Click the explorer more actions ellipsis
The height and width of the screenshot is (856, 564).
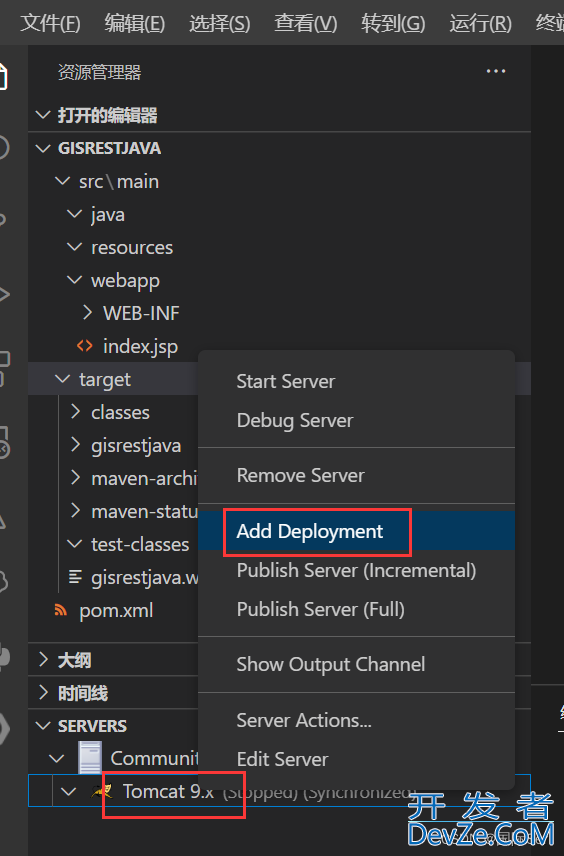pos(496,71)
